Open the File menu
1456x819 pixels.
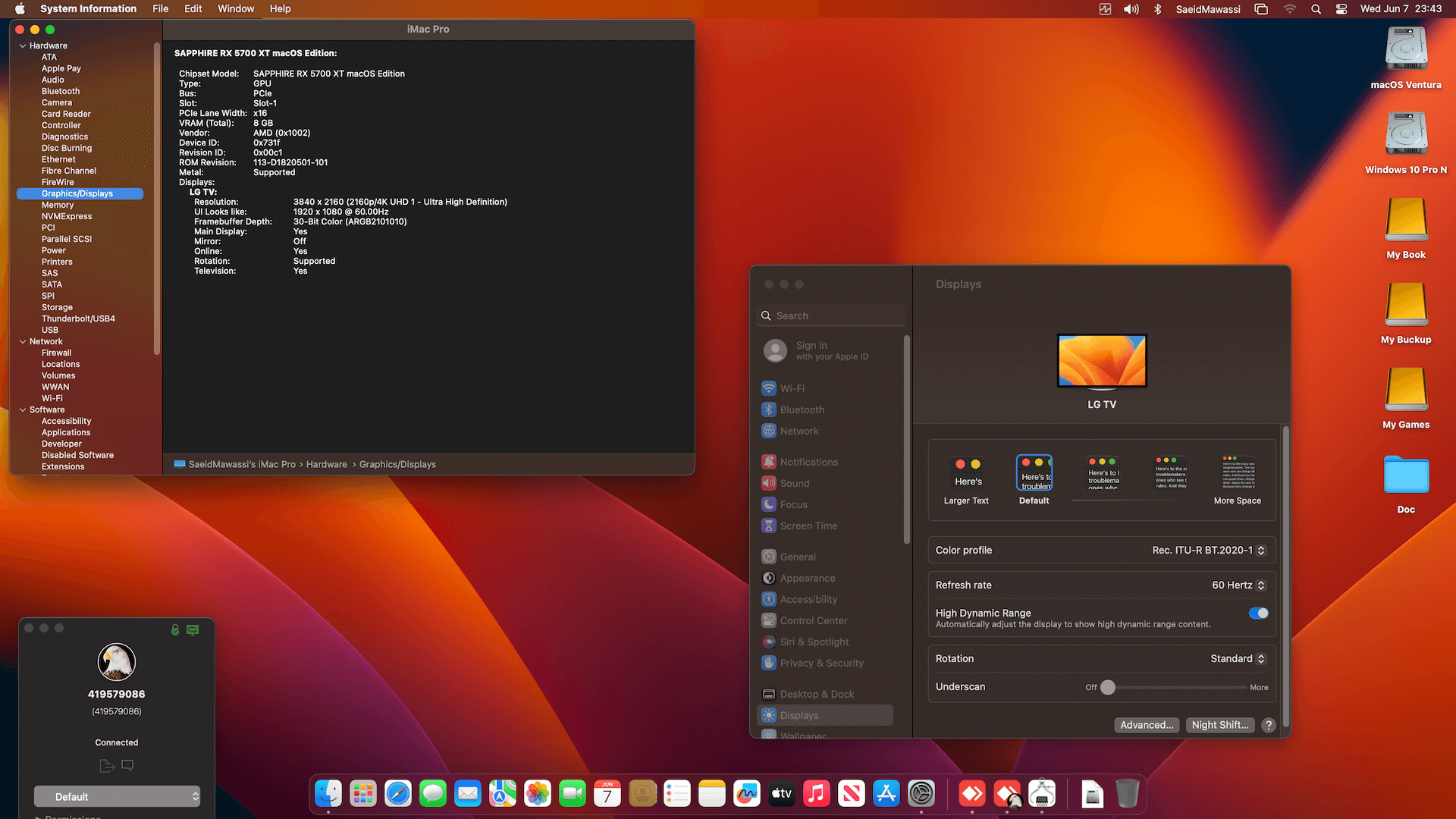(x=160, y=9)
